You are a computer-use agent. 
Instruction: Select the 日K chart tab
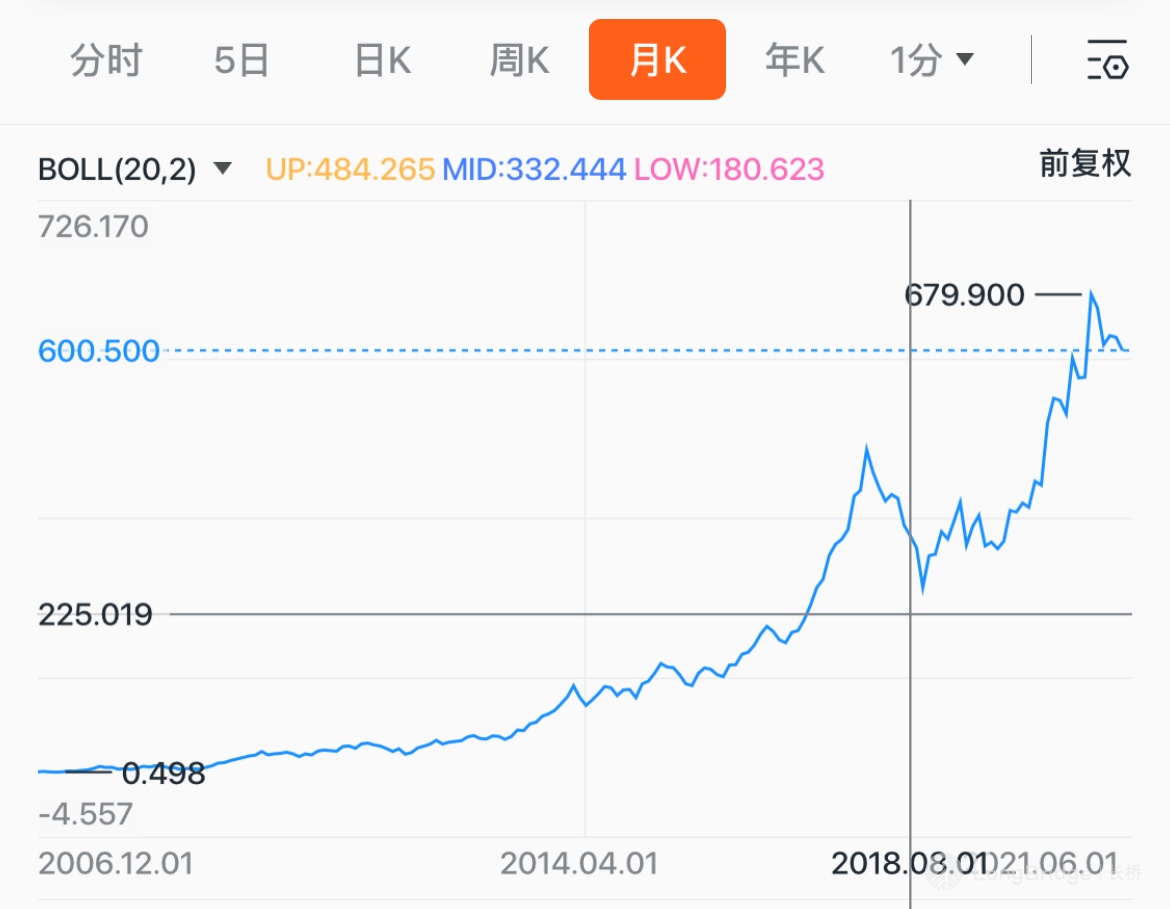point(383,60)
